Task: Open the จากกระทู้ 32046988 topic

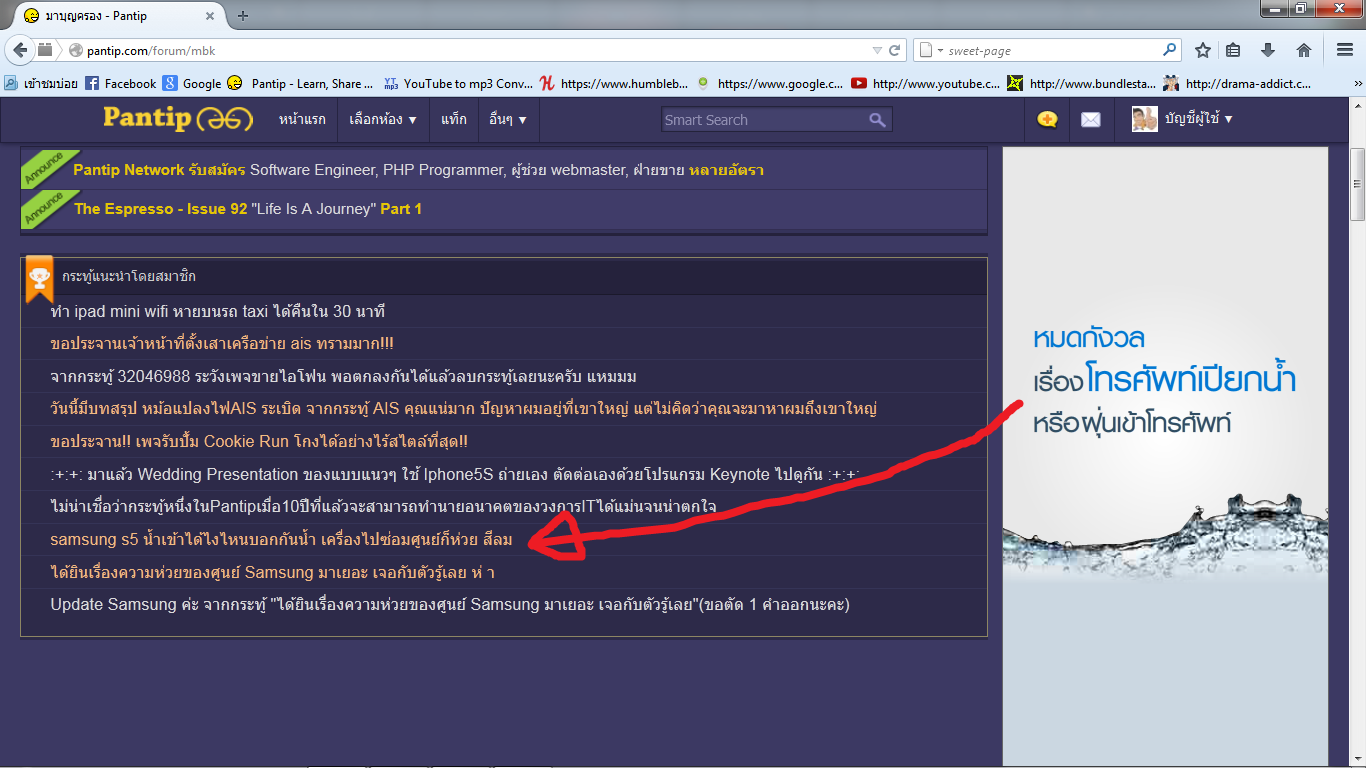Action: [343, 377]
